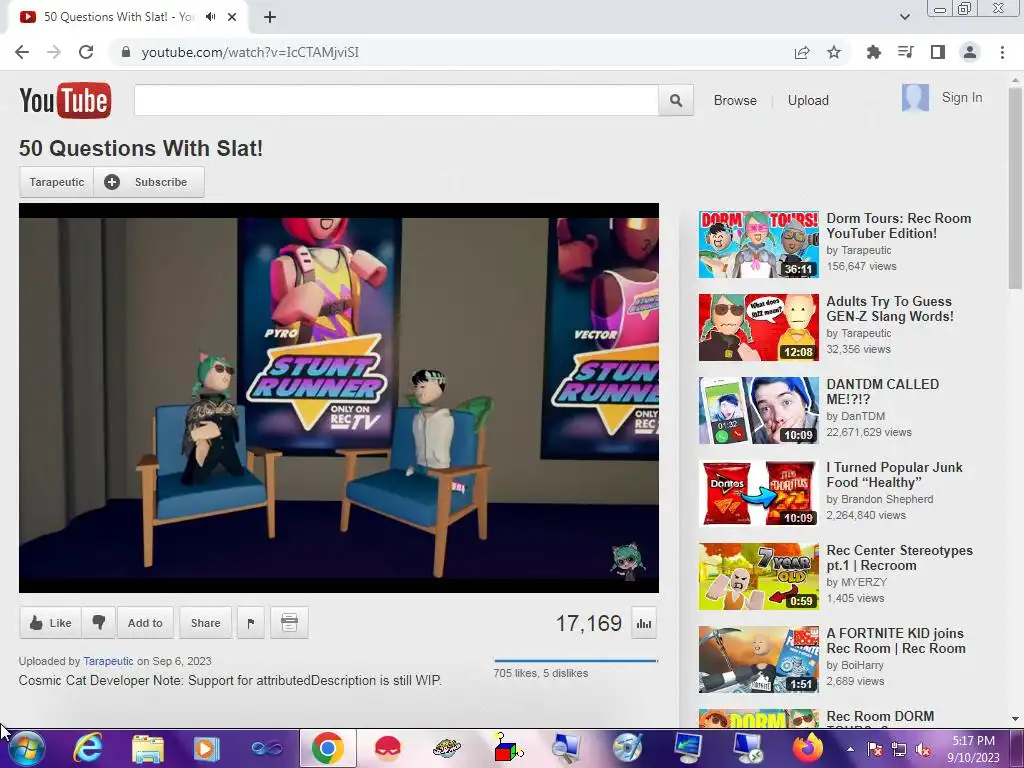Open Rec Center Stereotypes thumbnail
Viewport: 1024px width, 768px height.
click(758, 576)
